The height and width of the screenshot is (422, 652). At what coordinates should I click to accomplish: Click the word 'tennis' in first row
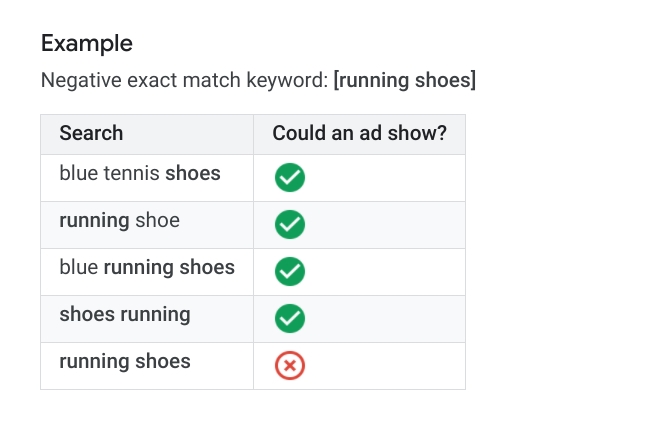point(131,174)
